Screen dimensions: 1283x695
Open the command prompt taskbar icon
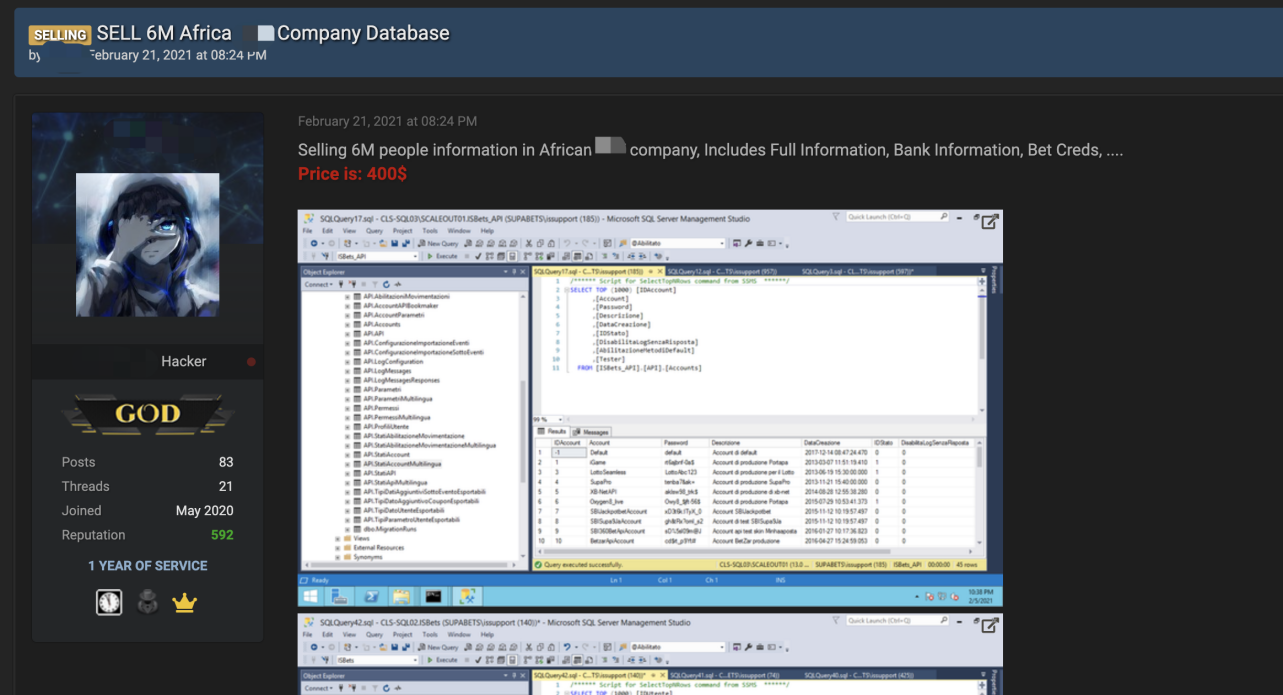point(433,596)
